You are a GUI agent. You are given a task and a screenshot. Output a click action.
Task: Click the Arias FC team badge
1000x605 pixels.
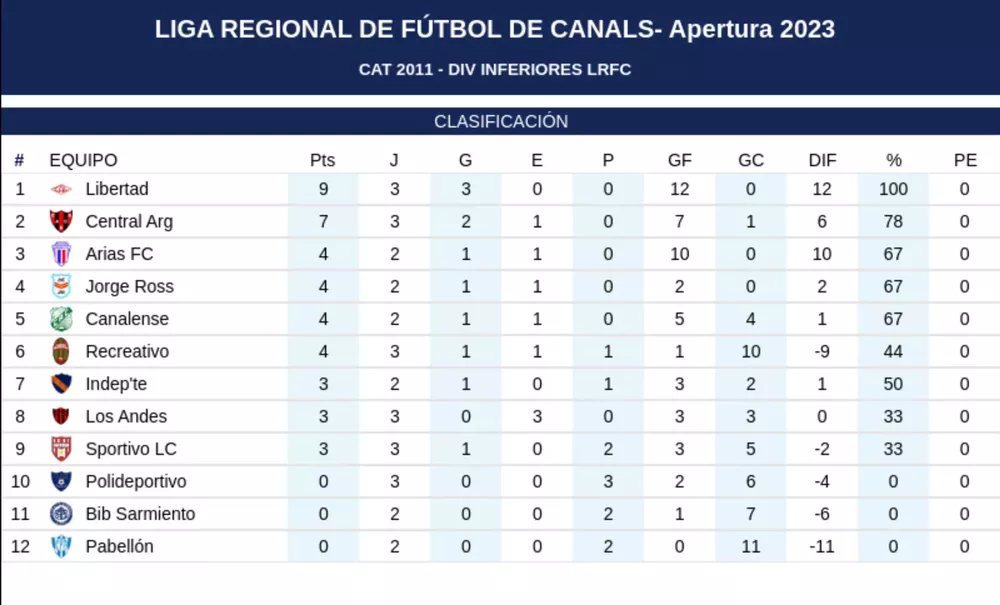62,254
